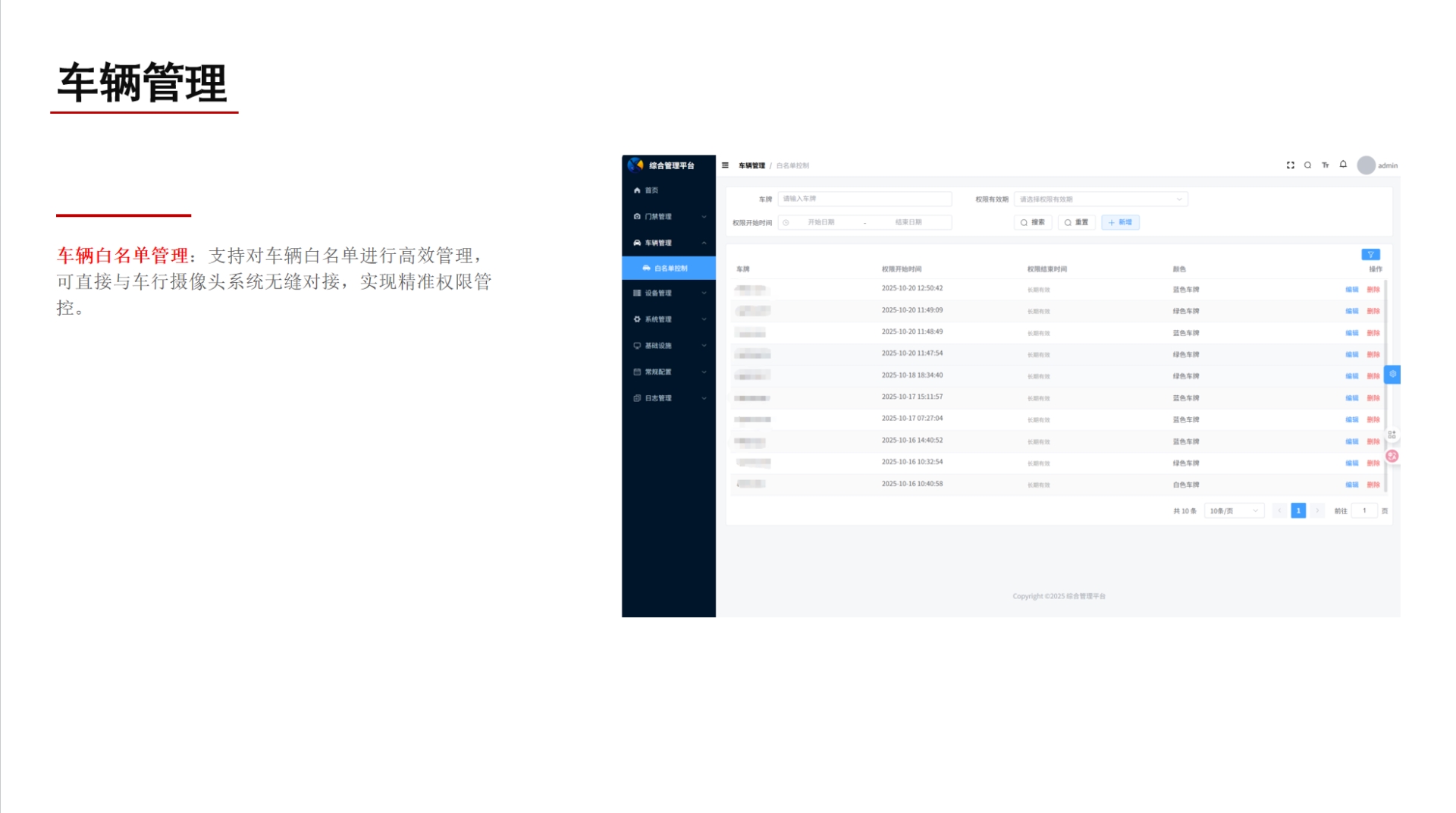Click the pink assistant floating icon on right edge
This screenshot has width=1456, height=813.
pyautogui.click(x=1392, y=455)
